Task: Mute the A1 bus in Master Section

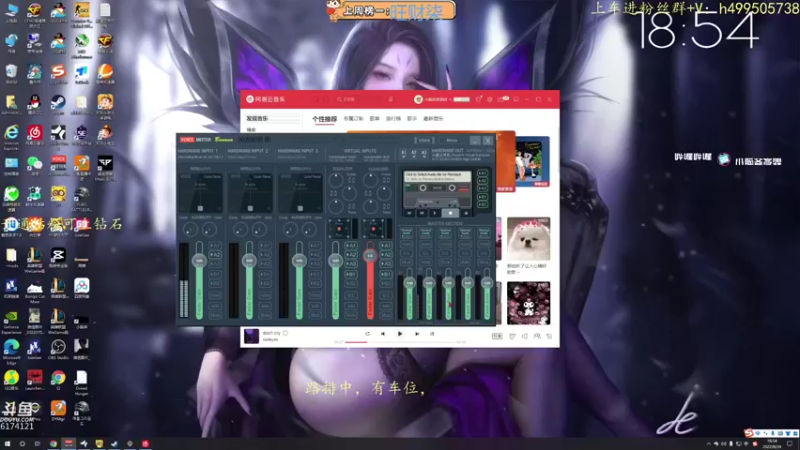Action: (x=407, y=262)
